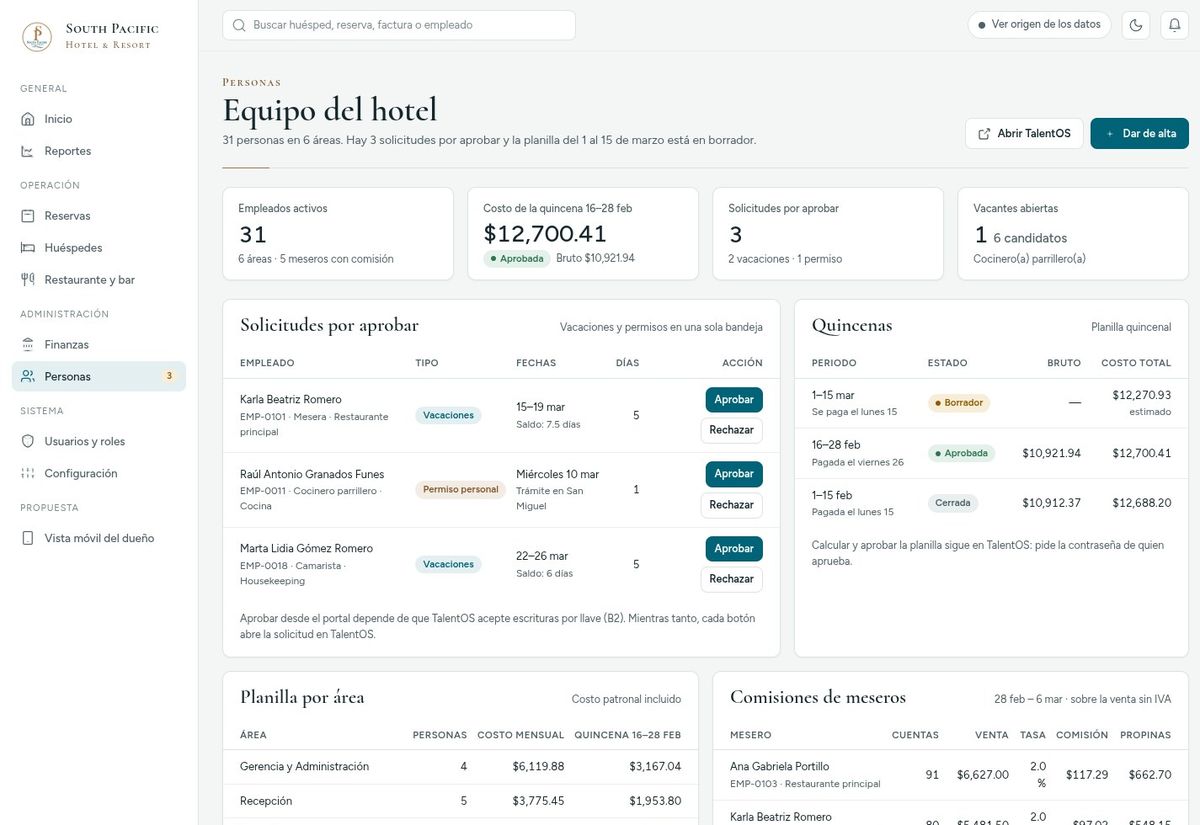
Task: Click the $12,700.41 quincena cost figure
Action: tap(545, 234)
